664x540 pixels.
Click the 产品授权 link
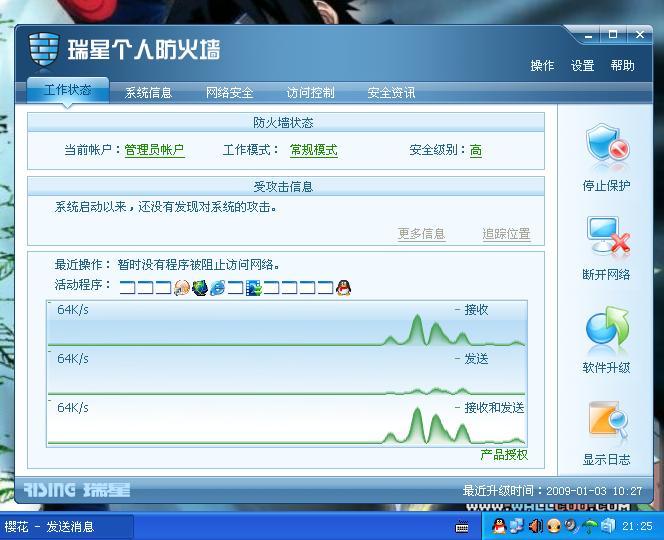click(504, 455)
